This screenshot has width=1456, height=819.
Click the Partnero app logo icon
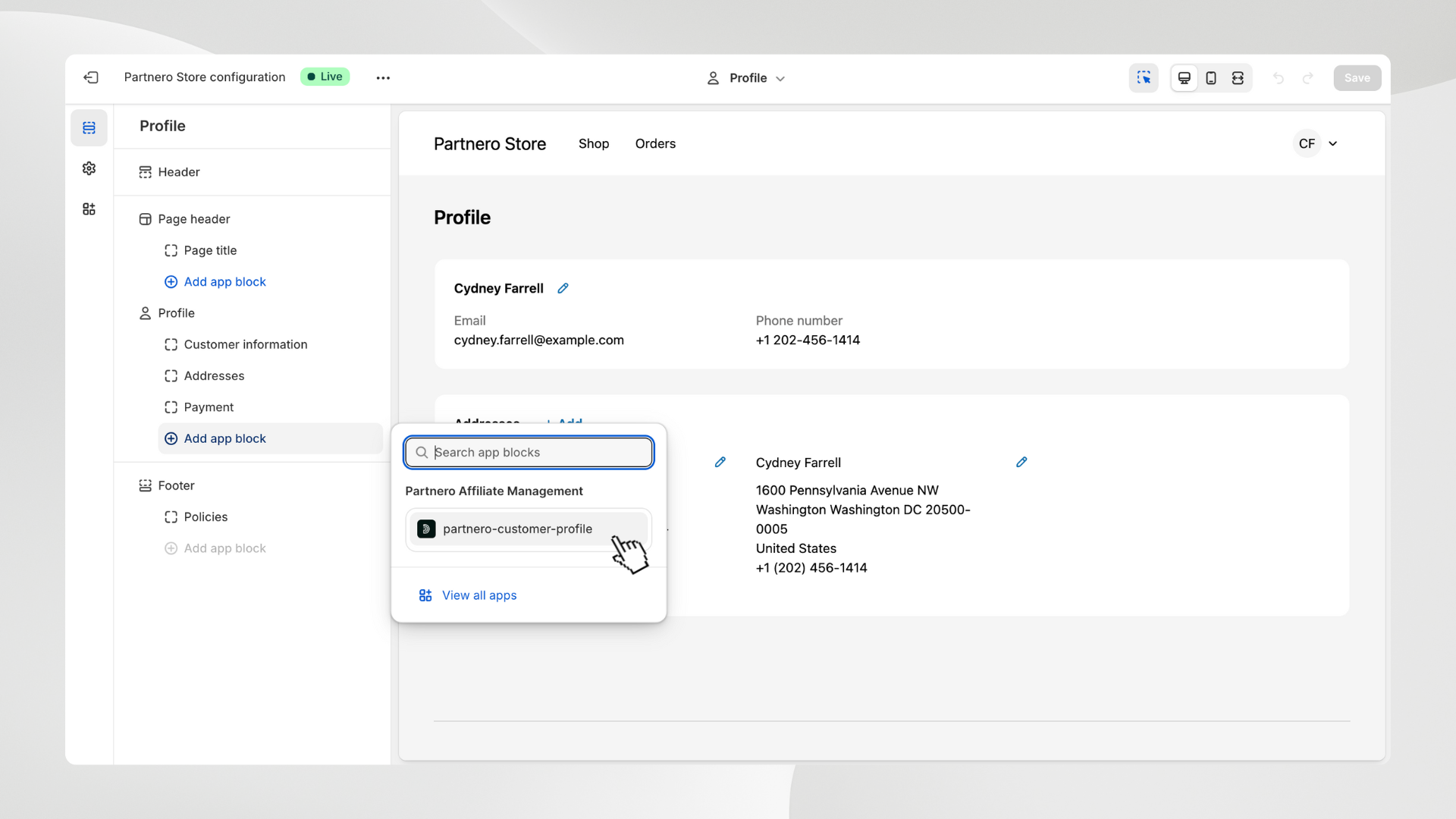pos(426,529)
